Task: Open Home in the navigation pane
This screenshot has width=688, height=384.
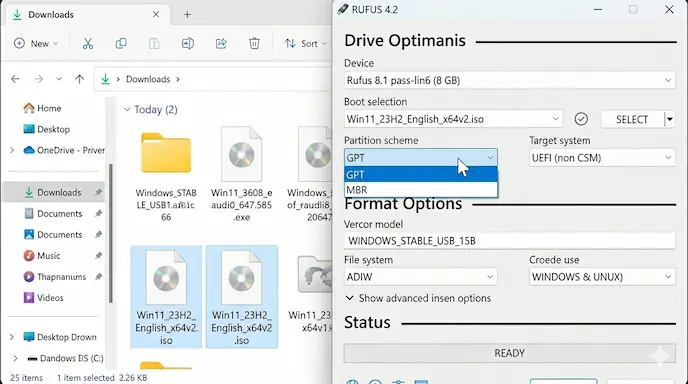Action: 43,108
